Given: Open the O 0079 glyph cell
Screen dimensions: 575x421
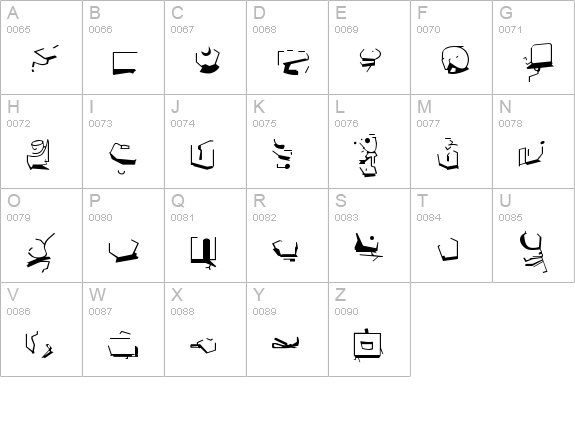Looking at the screenshot, I should click(41, 235).
